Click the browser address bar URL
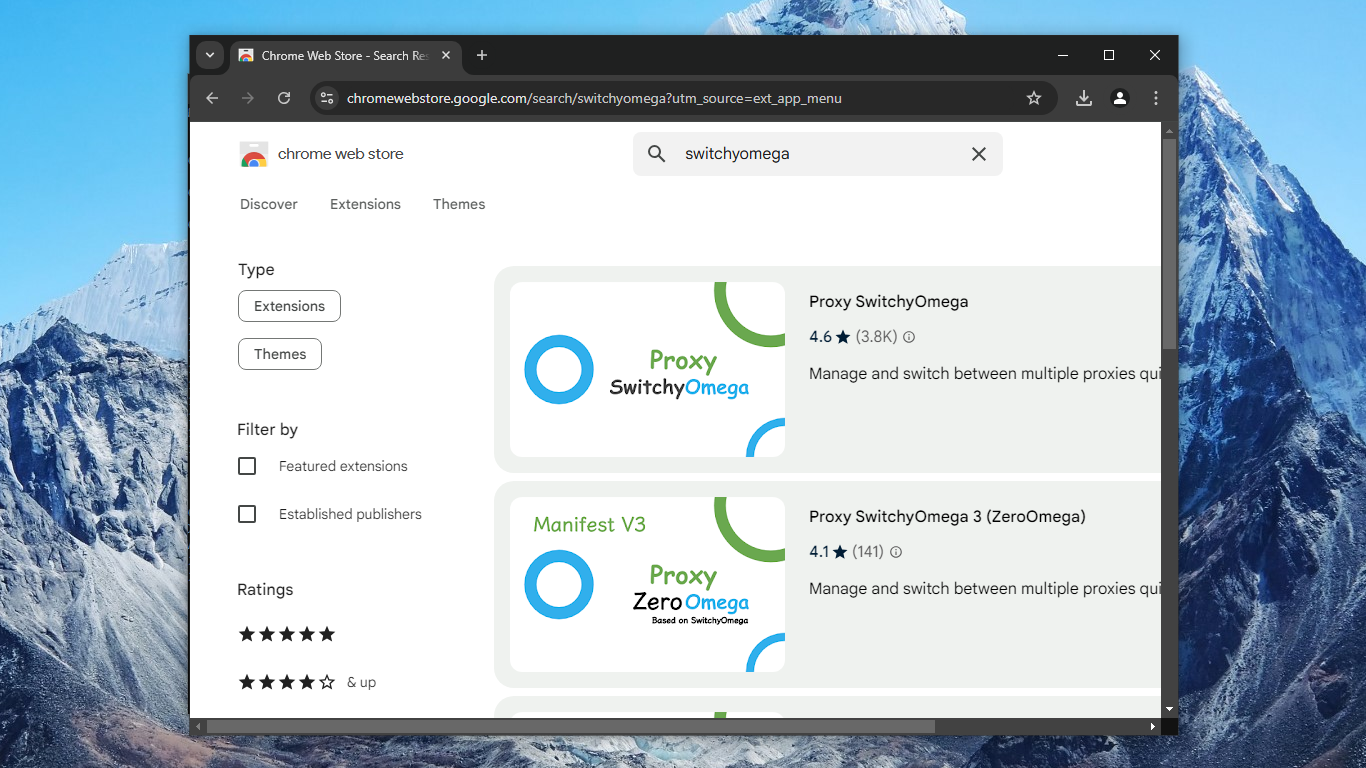 594,98
